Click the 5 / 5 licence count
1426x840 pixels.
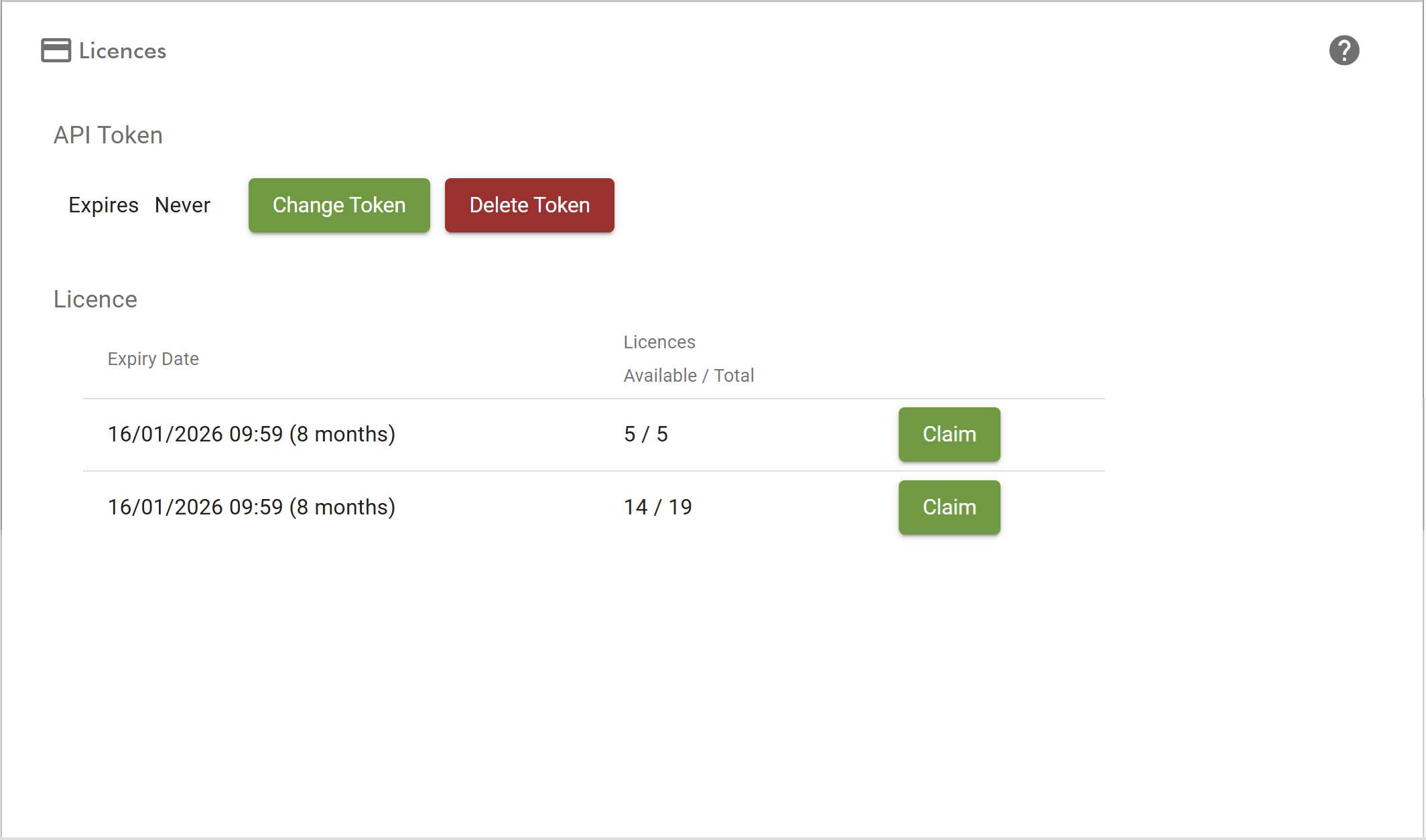pos(646,434)
